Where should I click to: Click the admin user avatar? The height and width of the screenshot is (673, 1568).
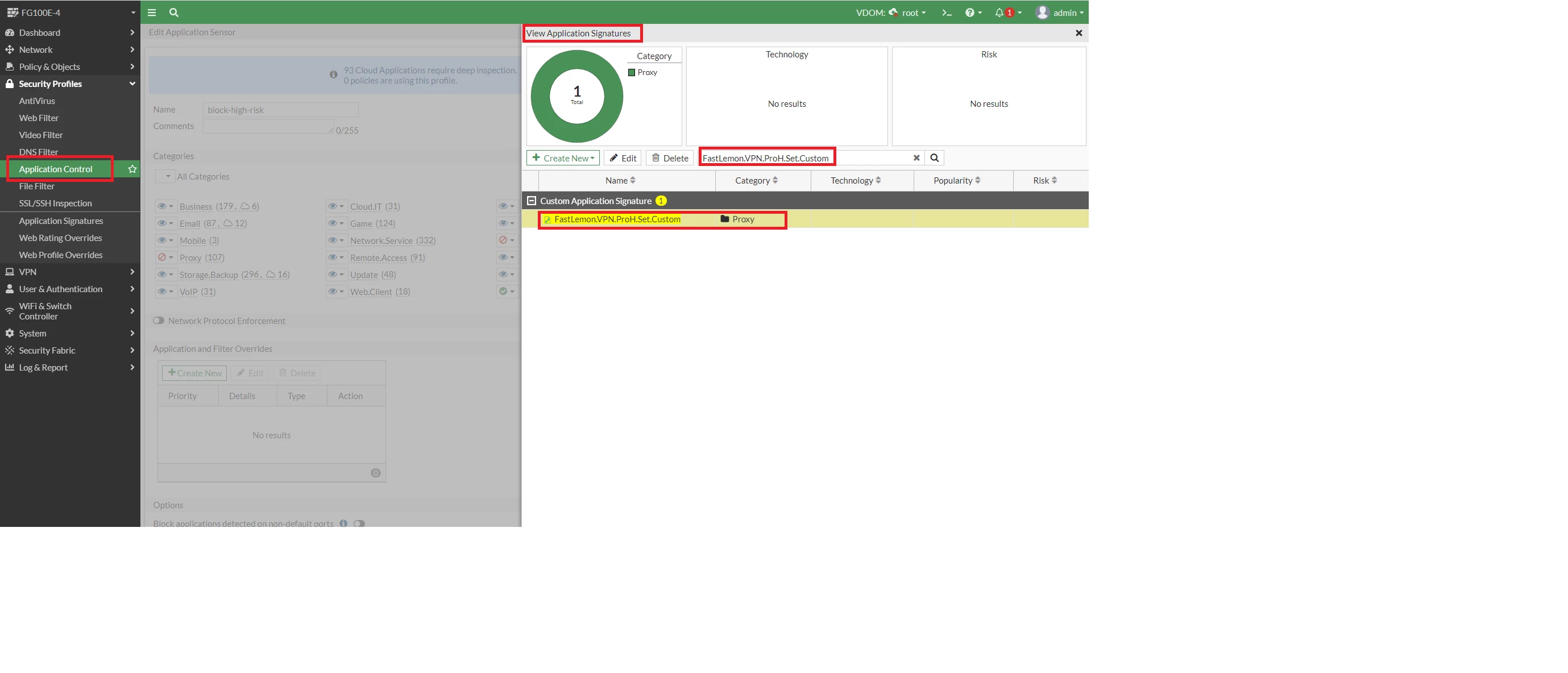[x=1042, y=12]
